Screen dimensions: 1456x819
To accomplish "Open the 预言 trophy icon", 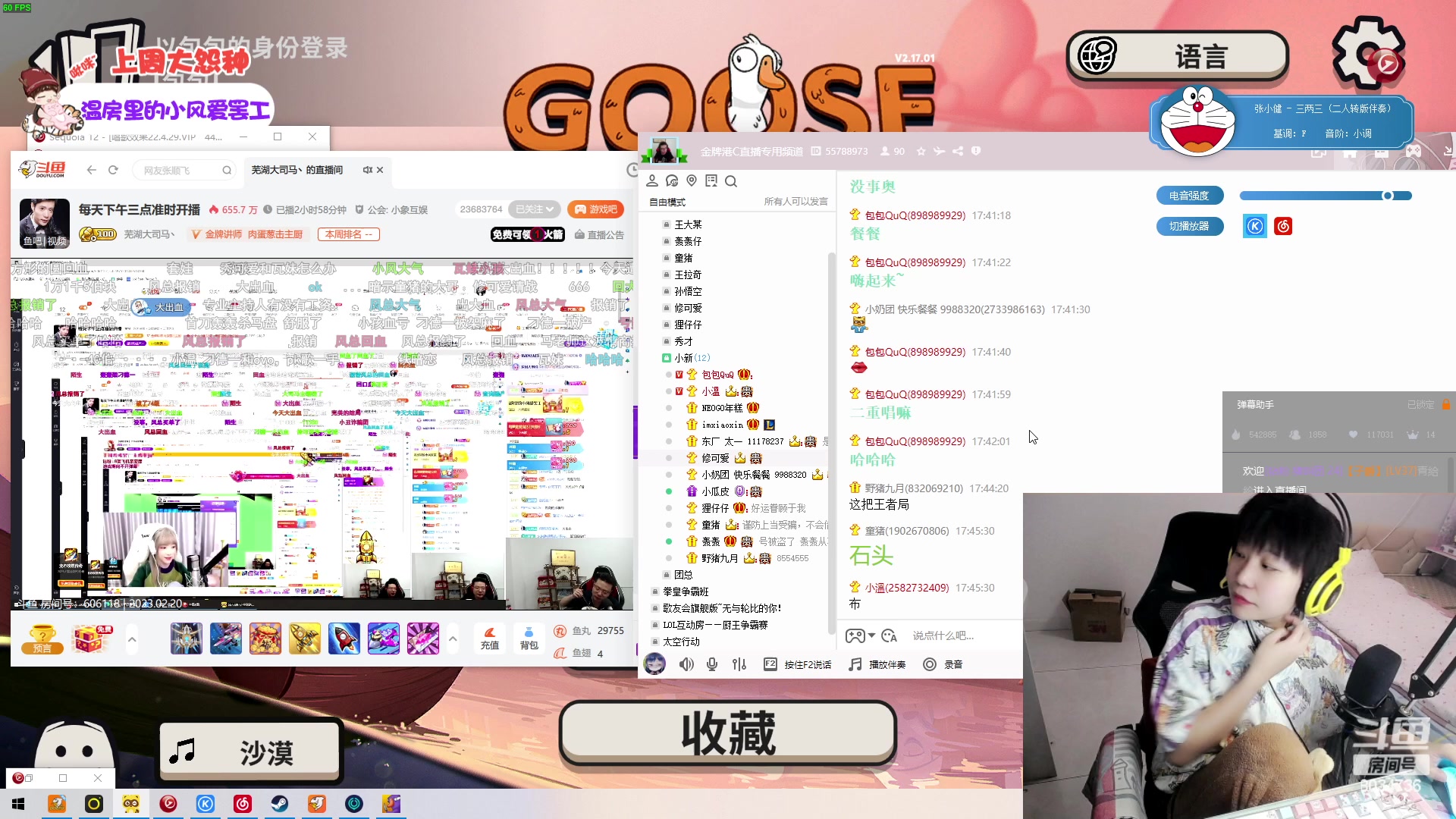I will (x=42, y=639).
